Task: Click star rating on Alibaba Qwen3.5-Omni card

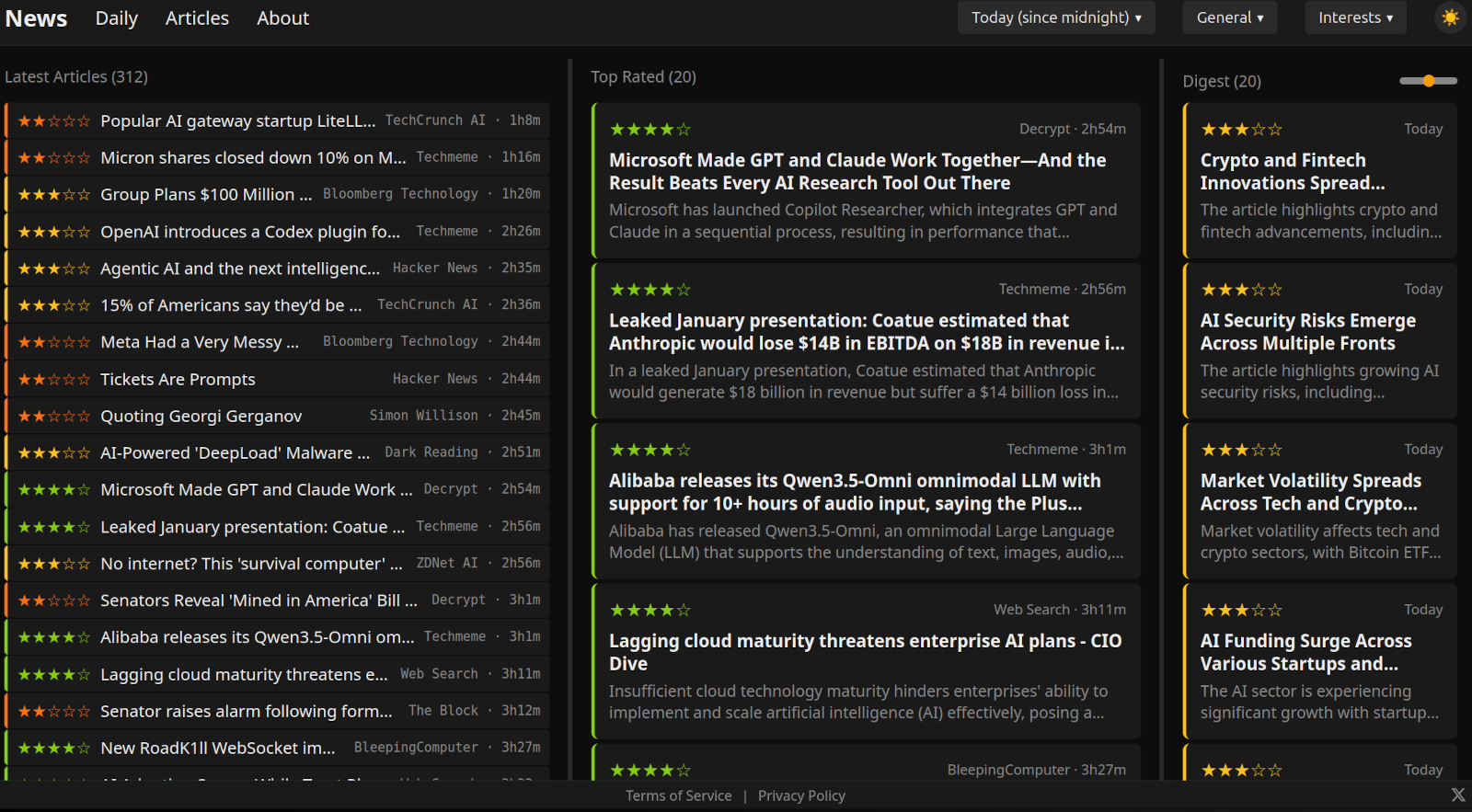Action: pyautogui.click(x=650, y=450)
